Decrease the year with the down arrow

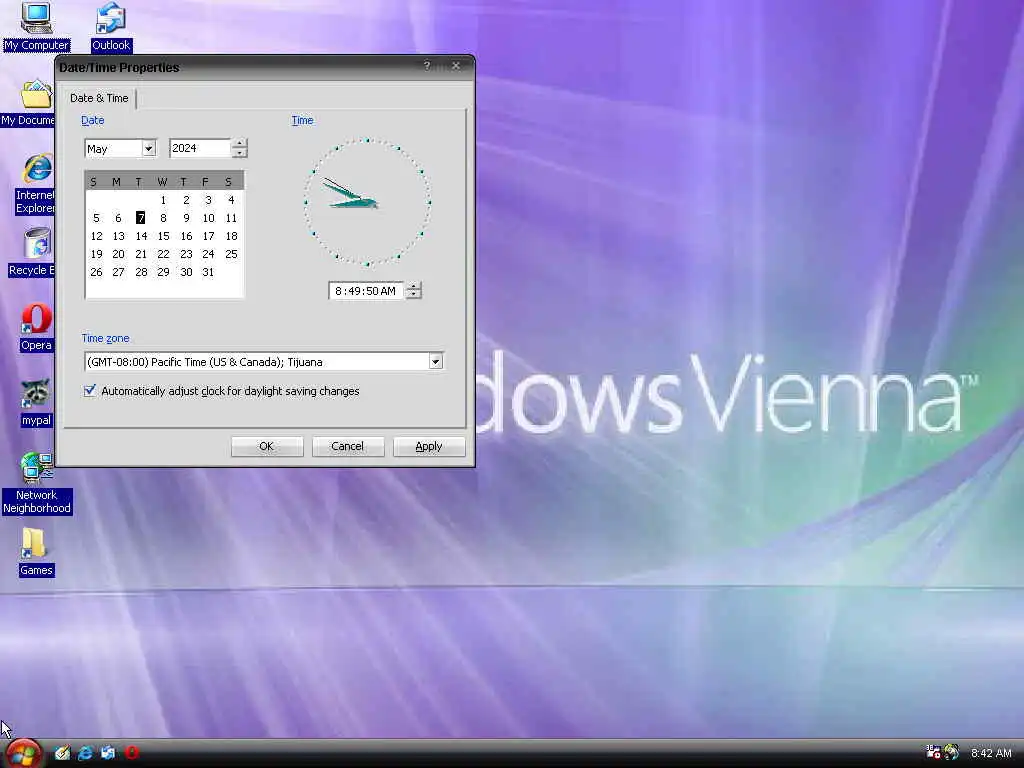click(240, 153)
